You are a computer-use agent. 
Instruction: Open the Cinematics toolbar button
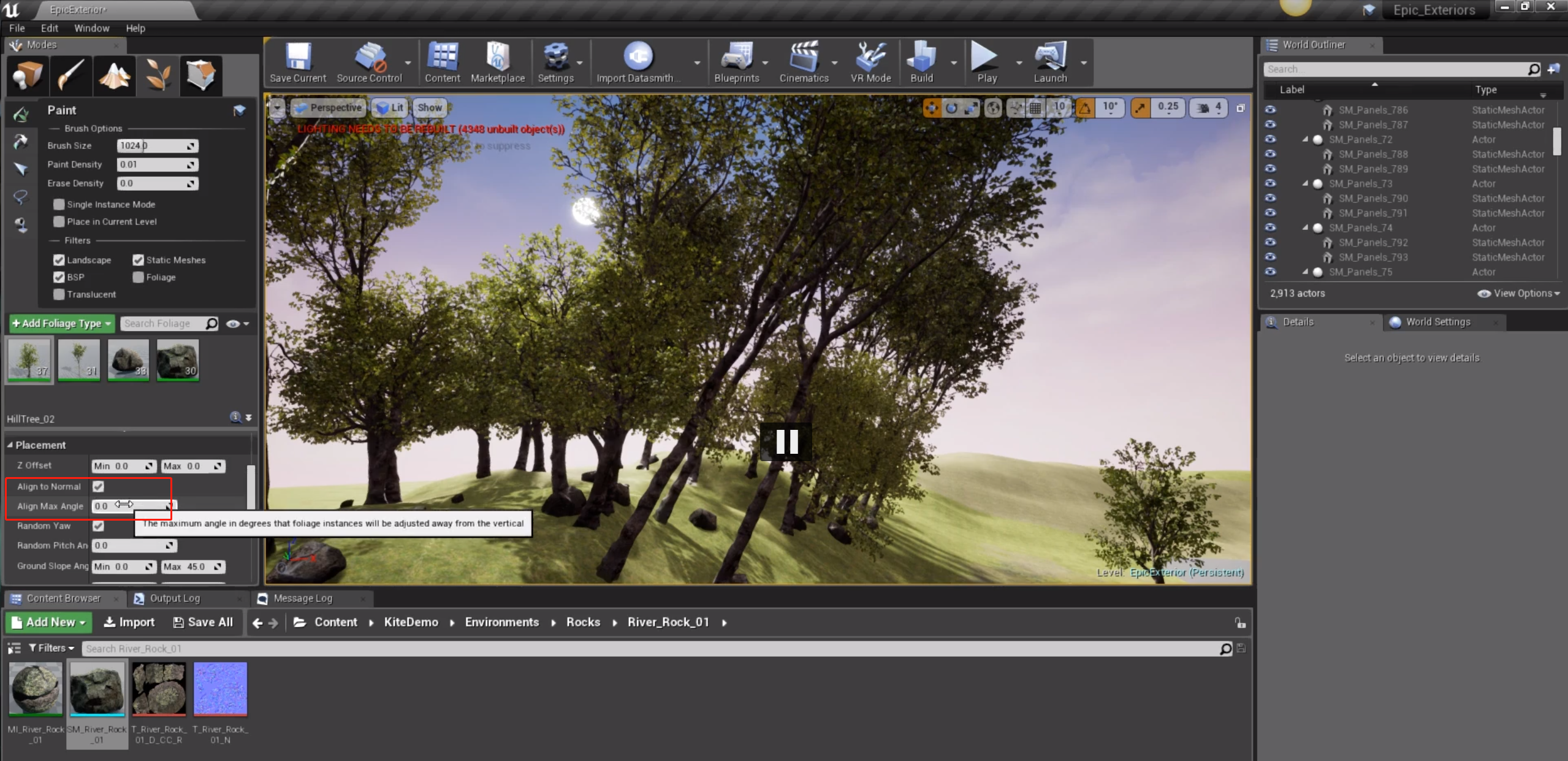[804, 63]
